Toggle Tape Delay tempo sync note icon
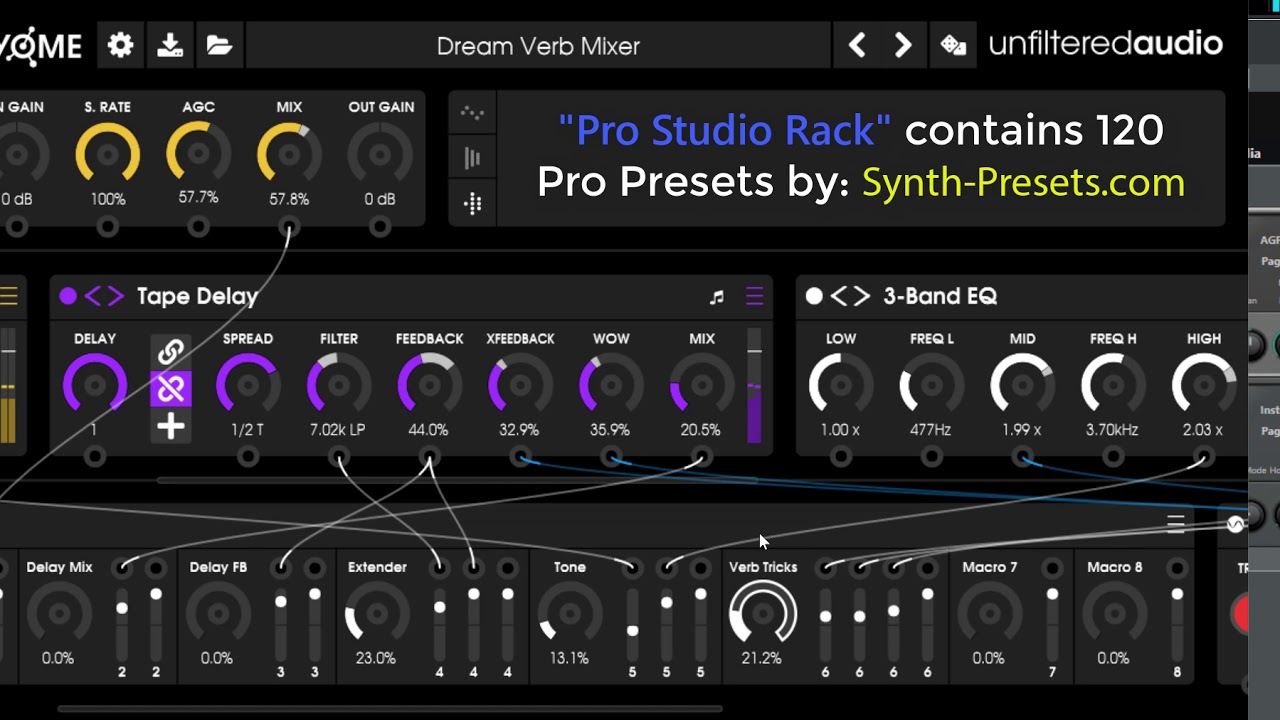1280x720 pixels. click(x=716, y=297)
